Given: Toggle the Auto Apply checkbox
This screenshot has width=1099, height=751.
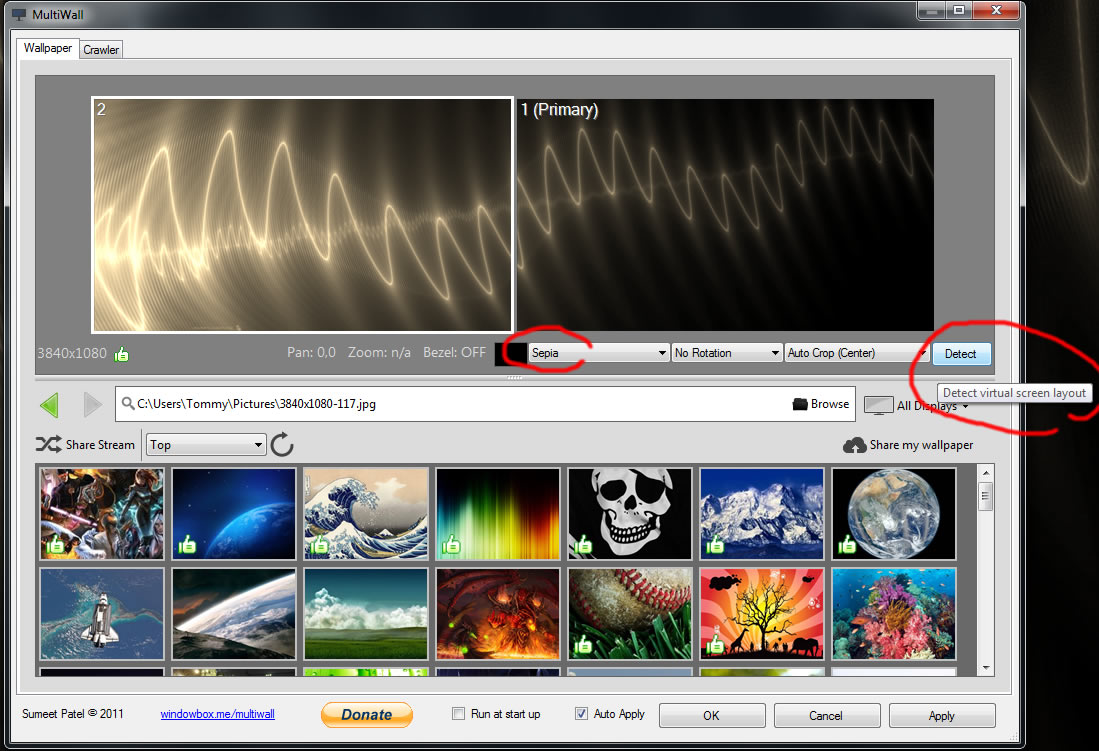Looking at the screenshot, I should click(581, 714).
